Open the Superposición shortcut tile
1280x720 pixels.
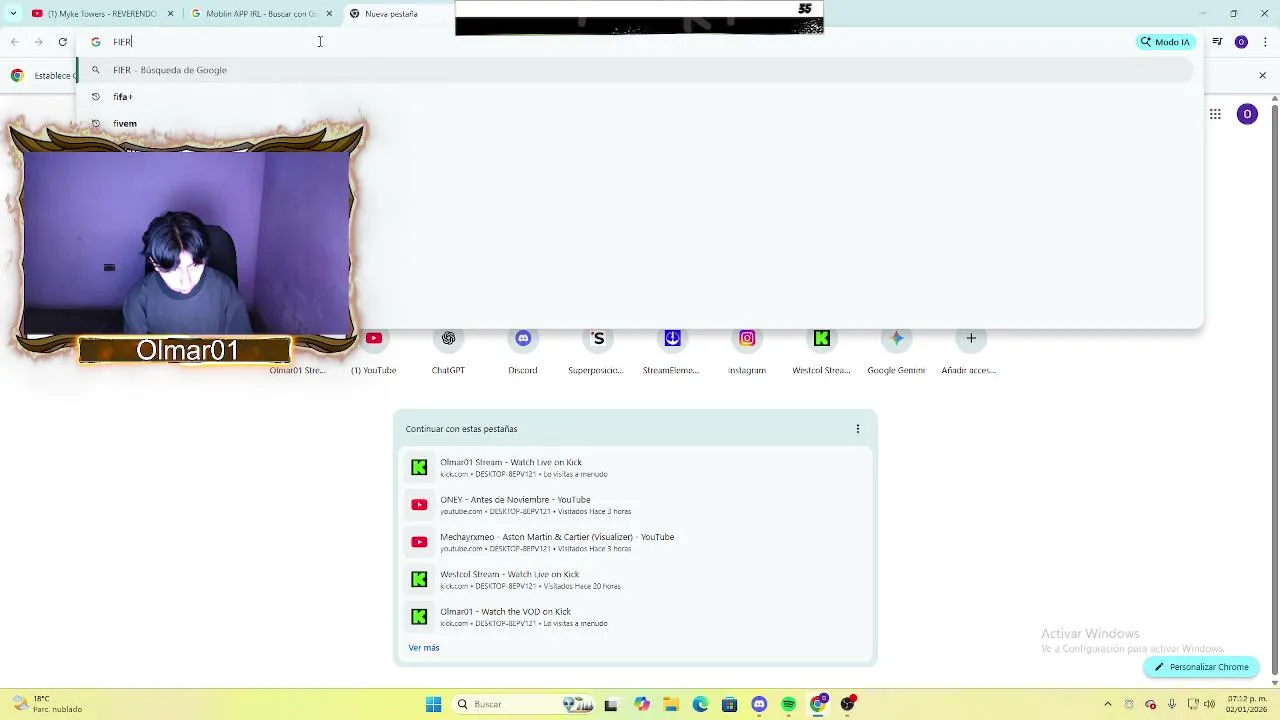(598, 350)
